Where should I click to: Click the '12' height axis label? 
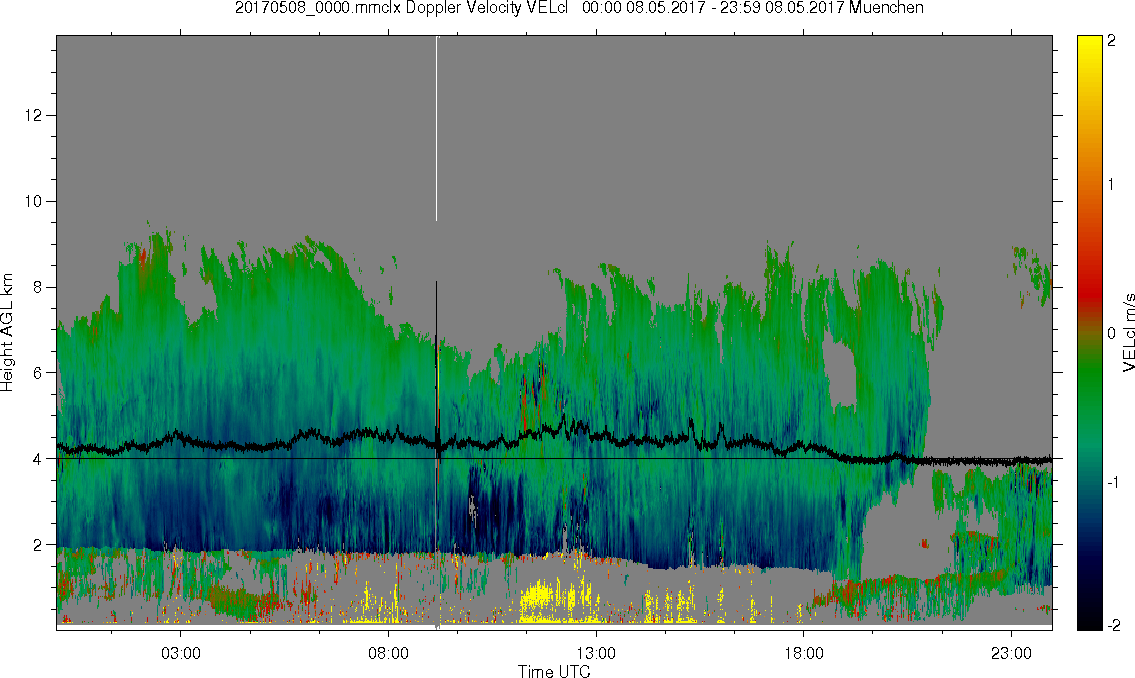point(33,116)
